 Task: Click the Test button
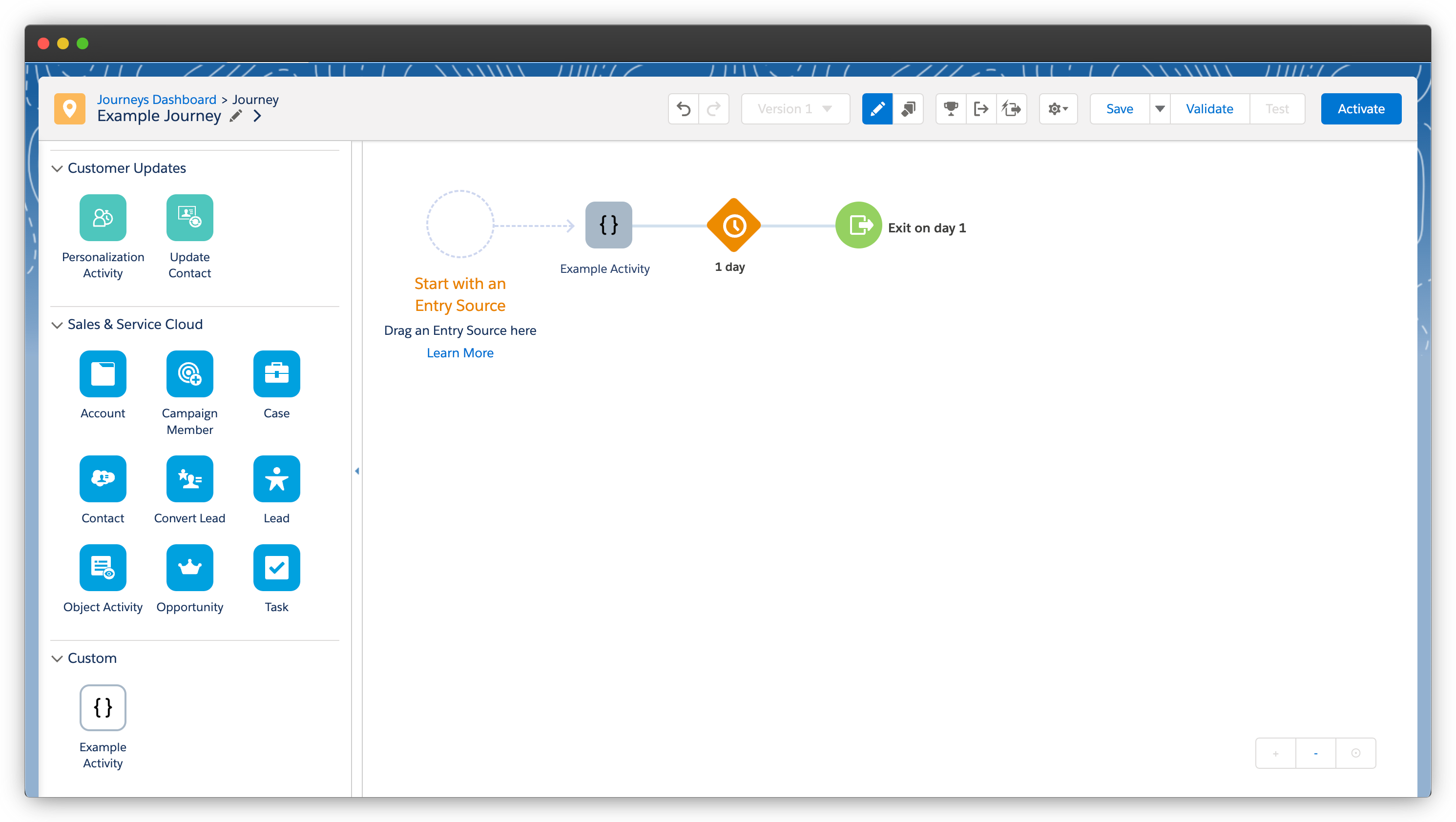1277,108
